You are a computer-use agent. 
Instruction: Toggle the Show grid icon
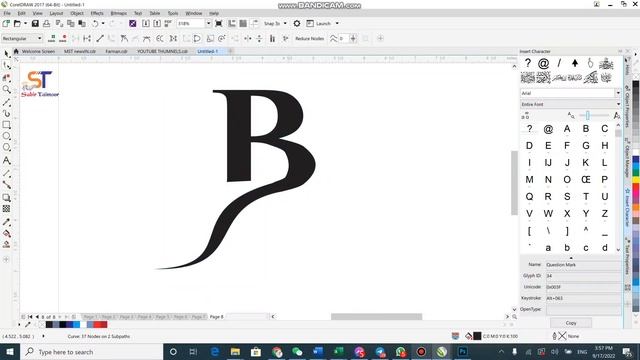click(243, 24)
